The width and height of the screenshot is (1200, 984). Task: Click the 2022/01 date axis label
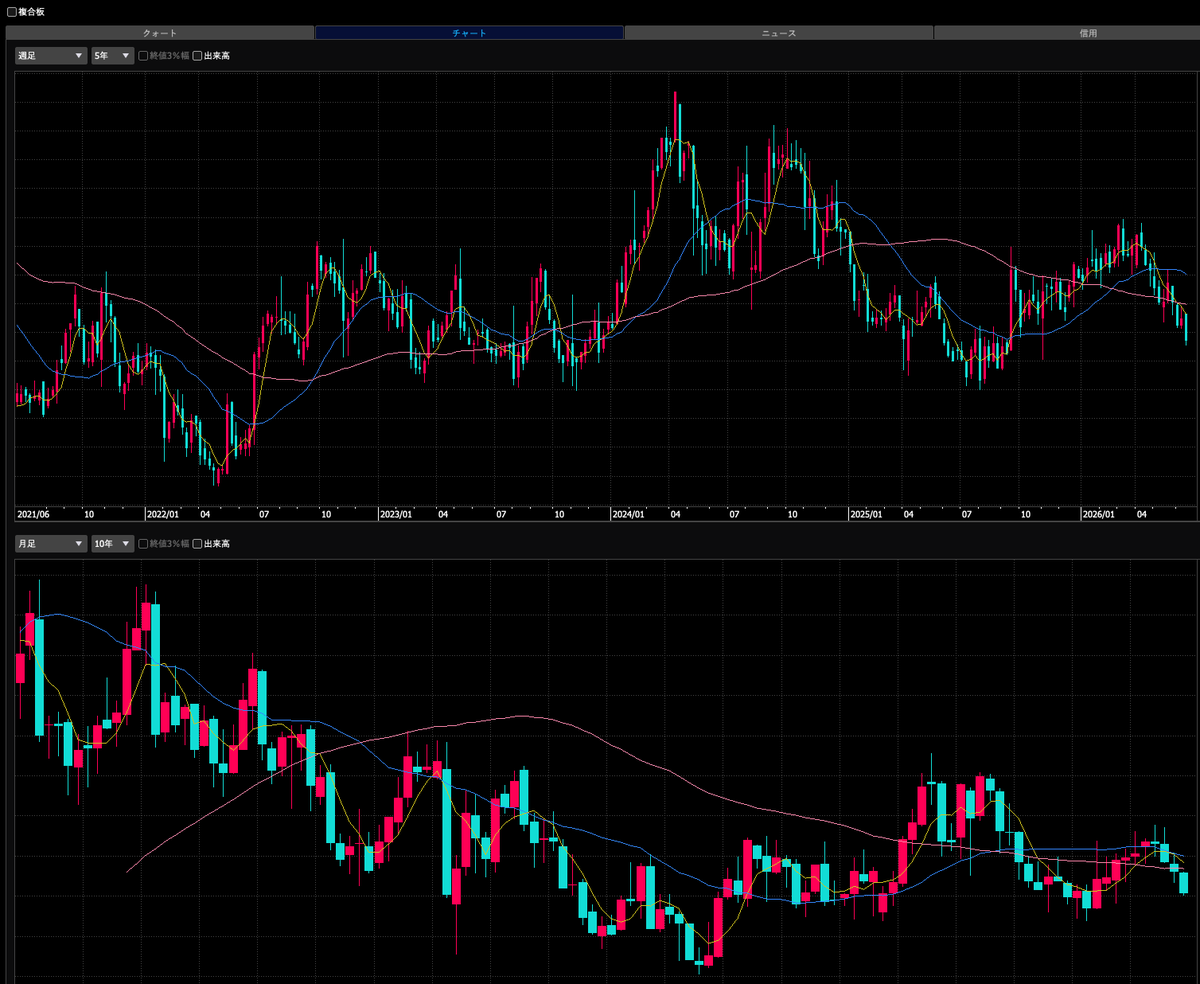(x=163, y=513)
